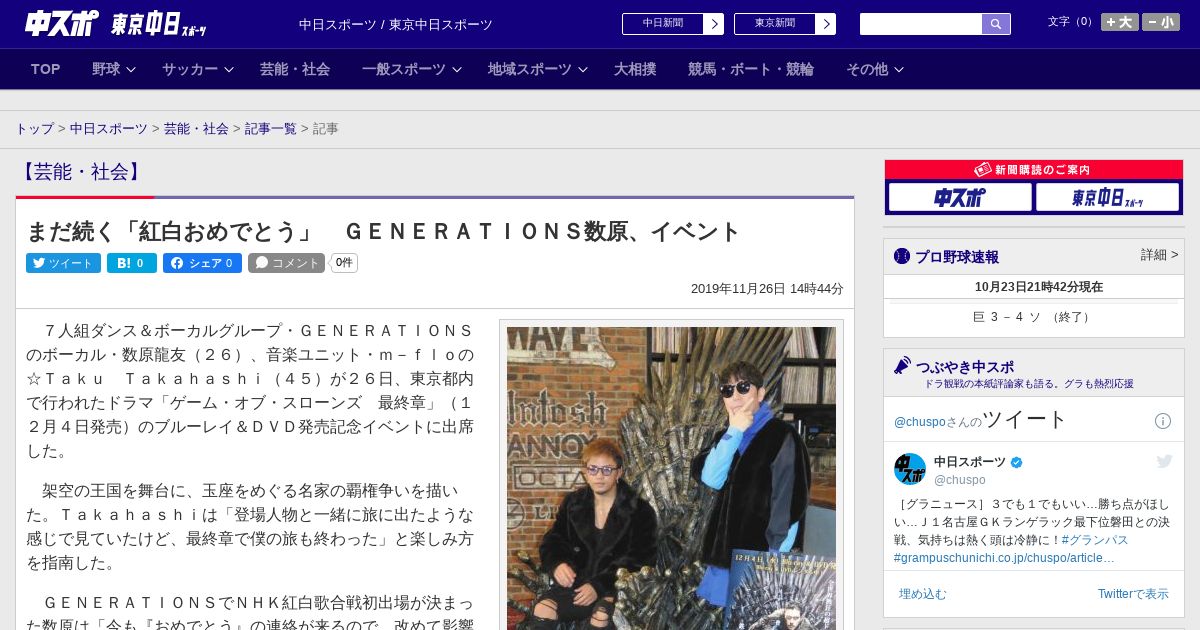Click 中スポ subscription banner button
The width and height of the screenshot is (1200, 630).
960,197
